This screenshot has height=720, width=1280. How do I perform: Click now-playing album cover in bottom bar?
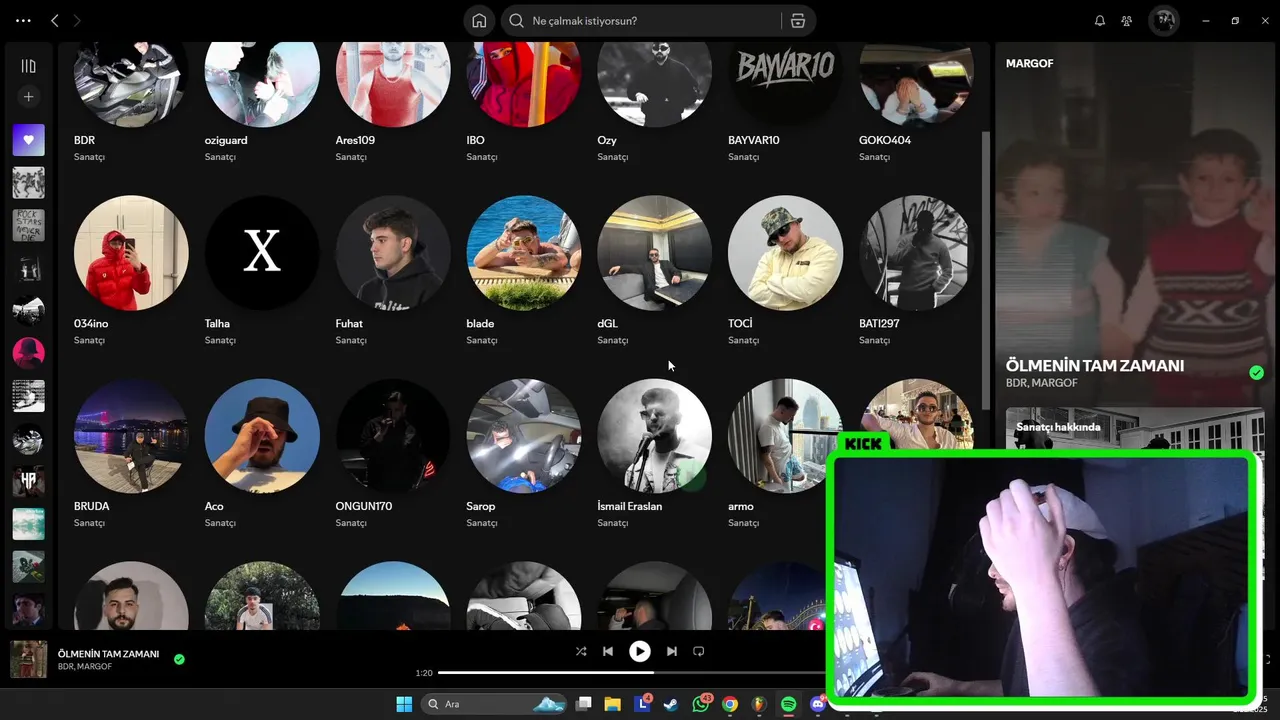click(x=28, y=659)
